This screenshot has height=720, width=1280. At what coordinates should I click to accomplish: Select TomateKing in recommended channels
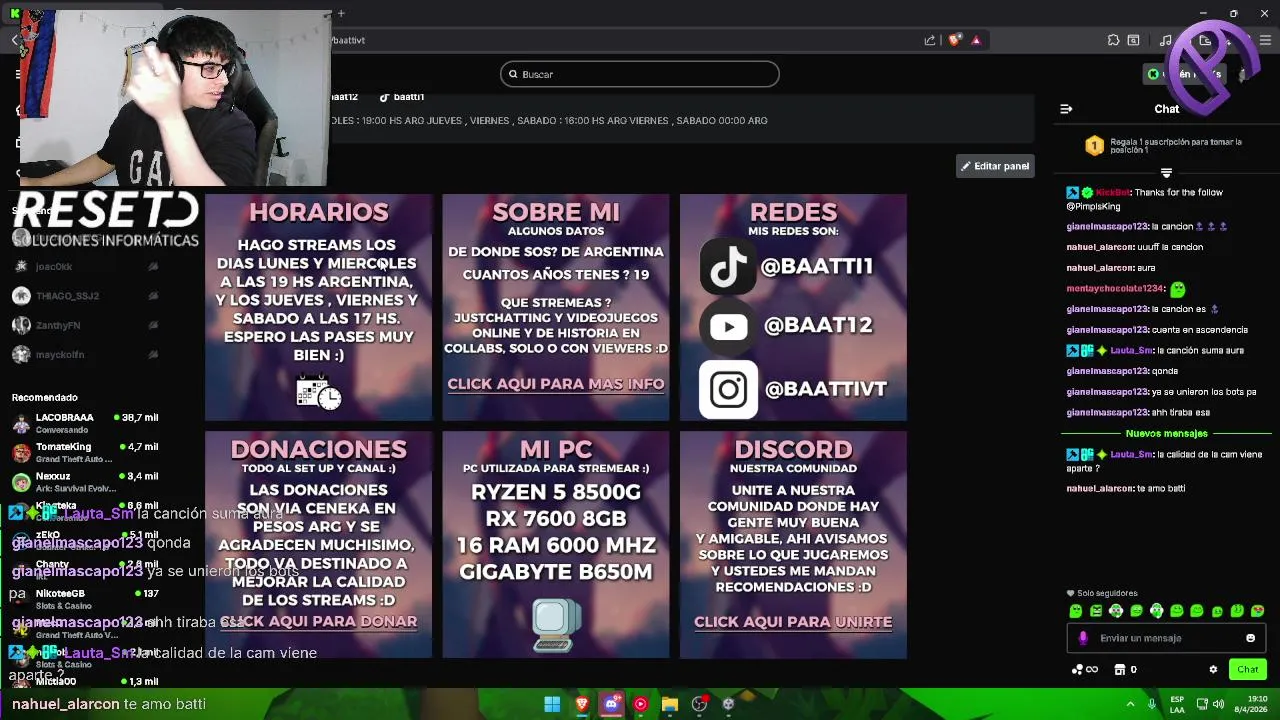tap(85, 452)
